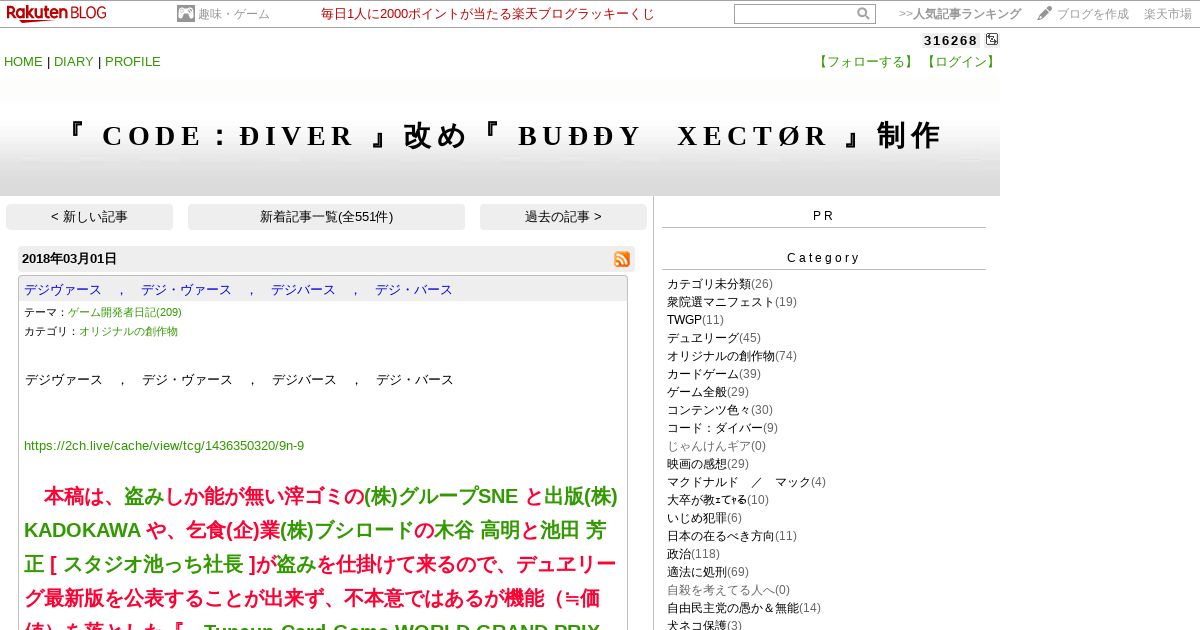This screenshot has height=630, width=1200.
Task: Open theme ゲーム開発者日記(209) link
Action: (125, 312)
